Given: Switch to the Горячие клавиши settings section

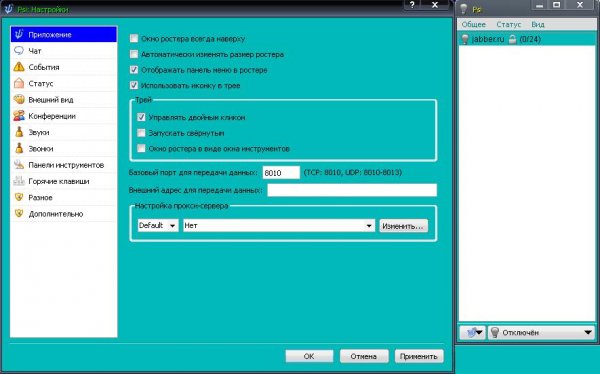Looking at the screenshot, I should [64, 181].
